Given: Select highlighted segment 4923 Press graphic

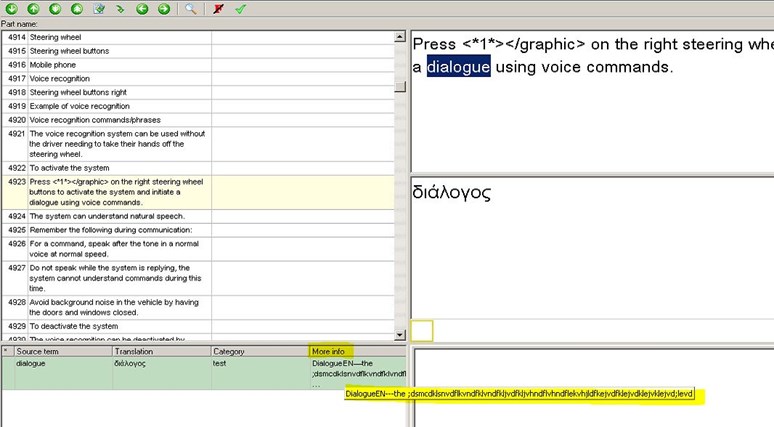Looking at the screenshot, I should [197, 192].
